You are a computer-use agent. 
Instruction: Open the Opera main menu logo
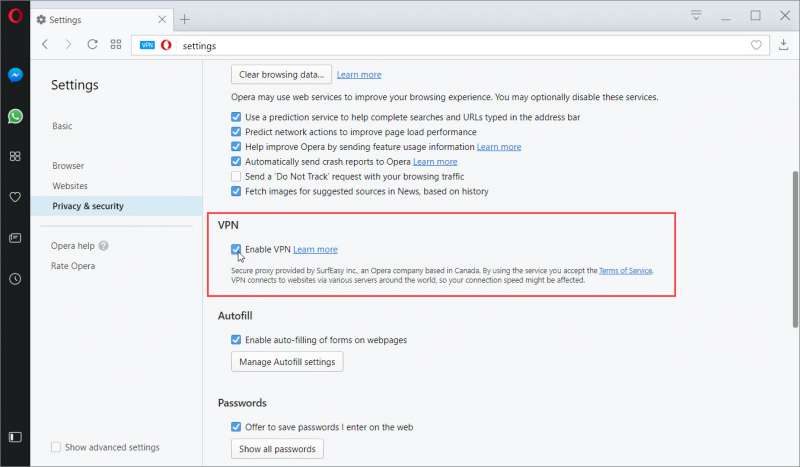click(x=15, y=16)
